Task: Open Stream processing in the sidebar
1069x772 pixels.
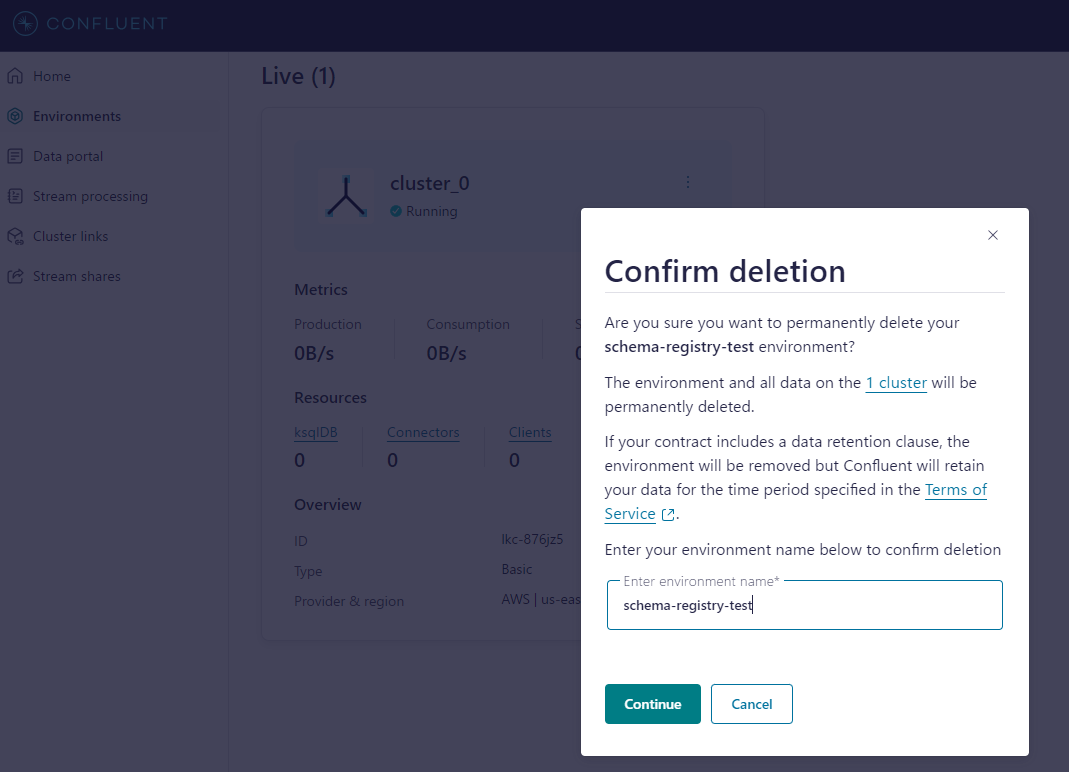Action: [90, 196]
